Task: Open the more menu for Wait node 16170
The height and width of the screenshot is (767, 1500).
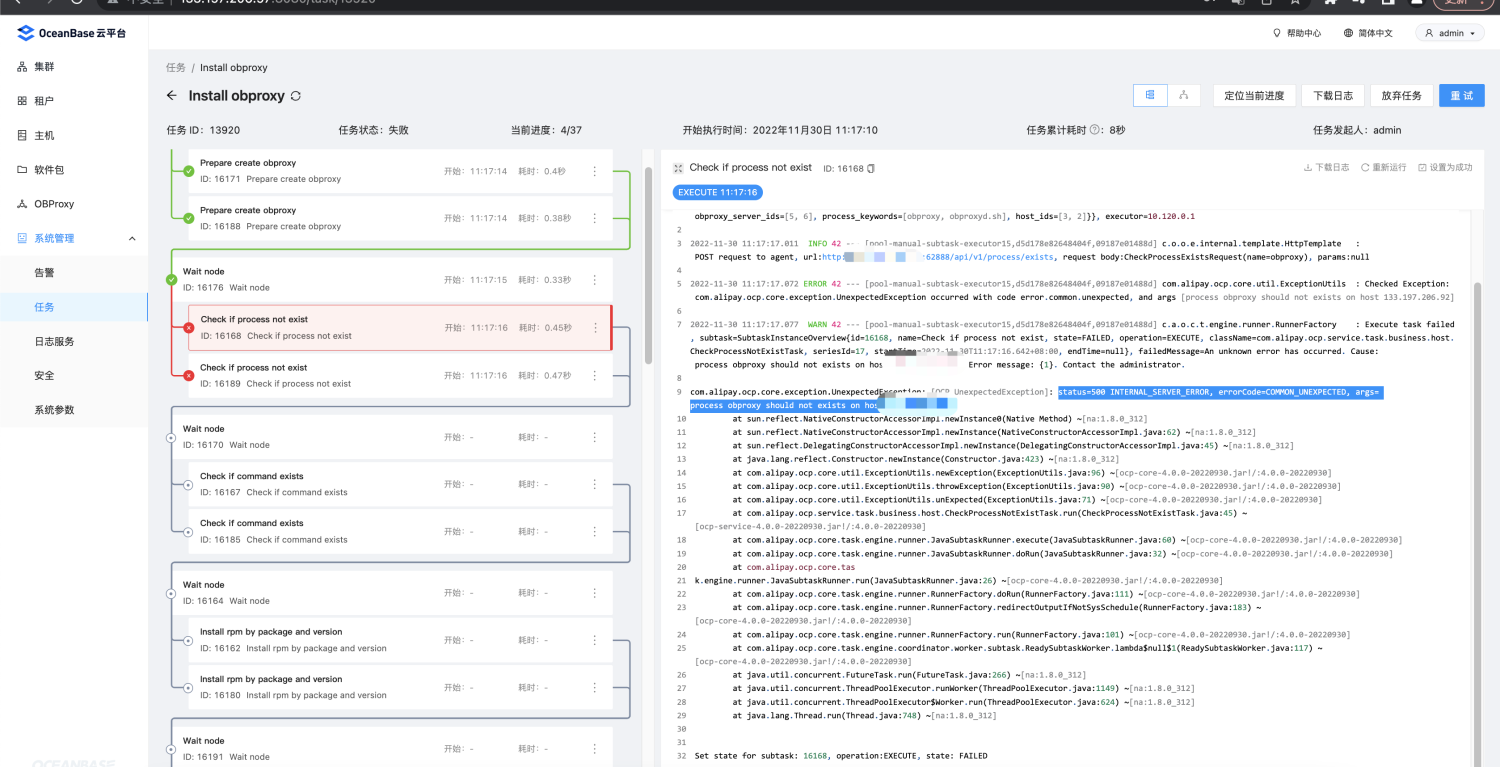Action: 595,437
